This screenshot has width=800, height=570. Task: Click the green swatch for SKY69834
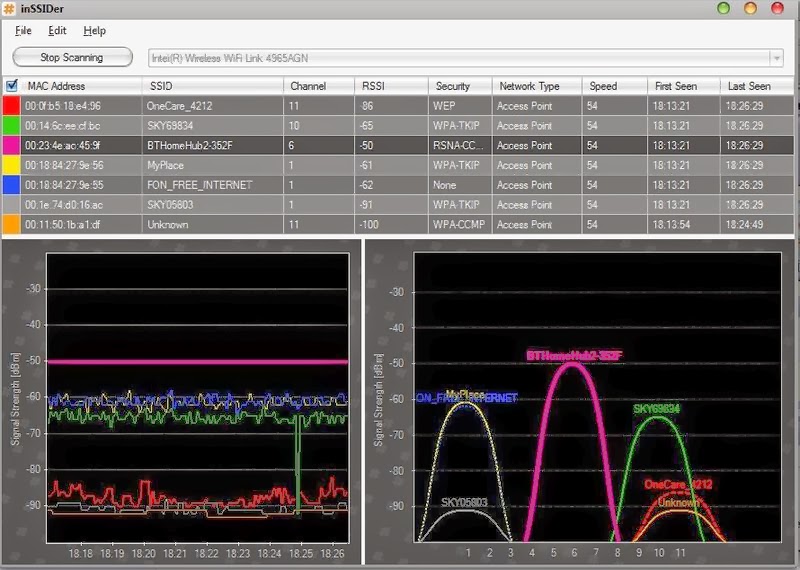point(11,126)
